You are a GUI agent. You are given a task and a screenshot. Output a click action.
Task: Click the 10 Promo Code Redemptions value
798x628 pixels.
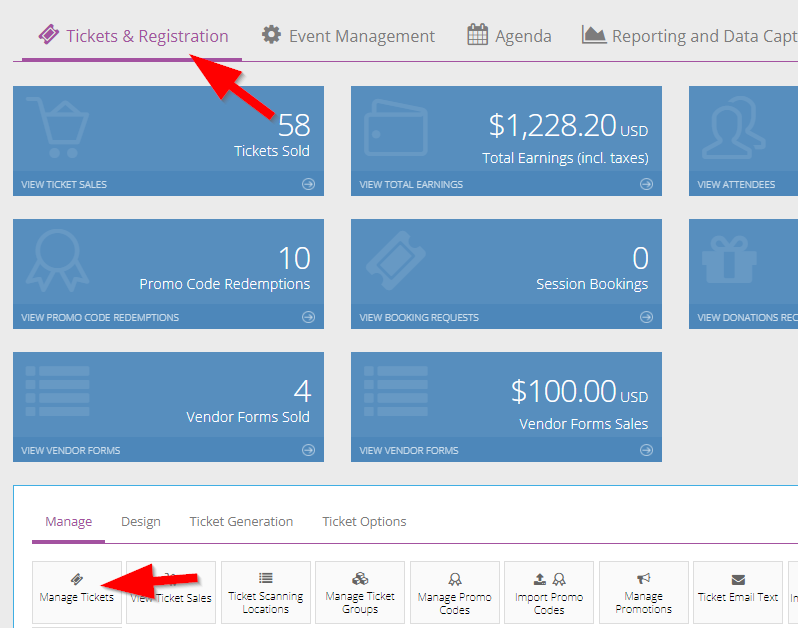pos(294,259)
